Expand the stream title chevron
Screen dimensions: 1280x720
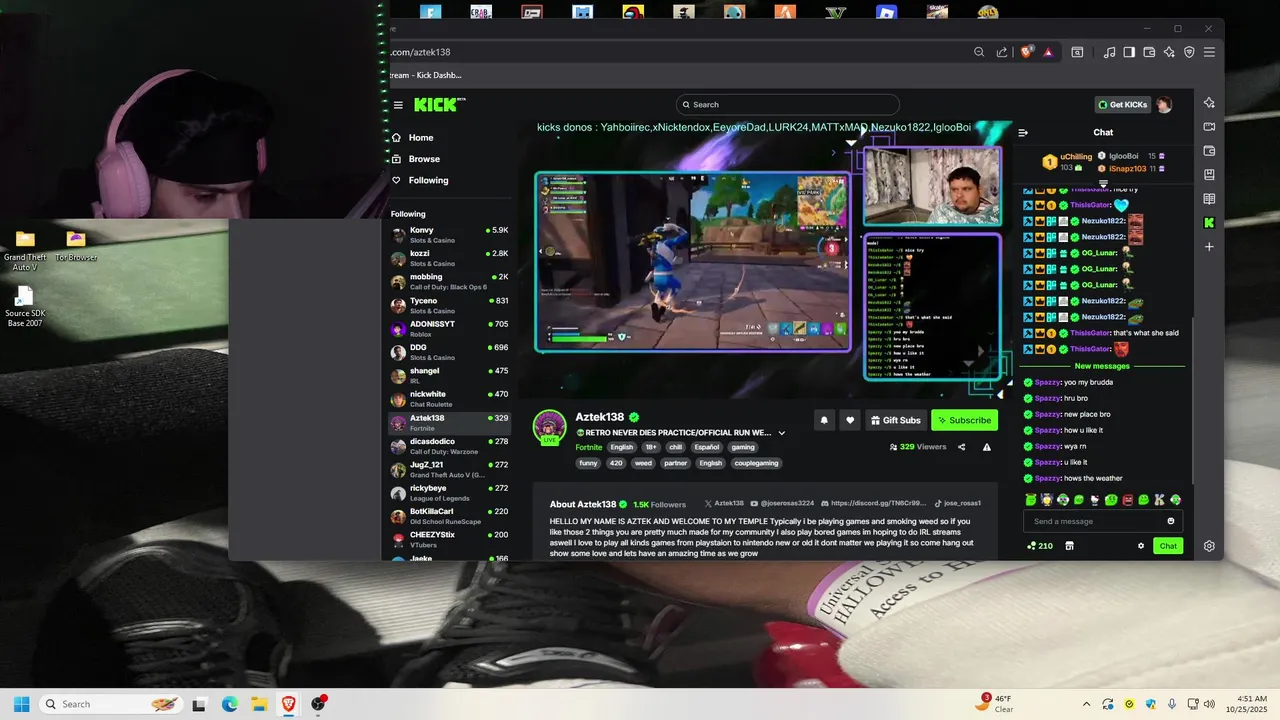pyautogui.click(x=782, y=433)
